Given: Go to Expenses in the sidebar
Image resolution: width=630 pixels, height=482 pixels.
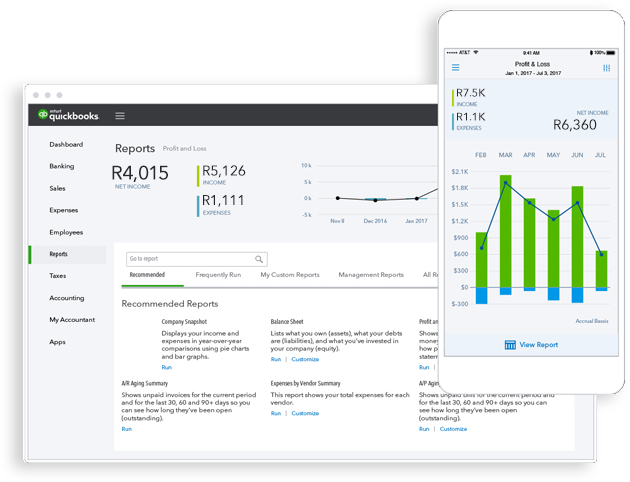Looking at the screenshot, I should 63,210.
